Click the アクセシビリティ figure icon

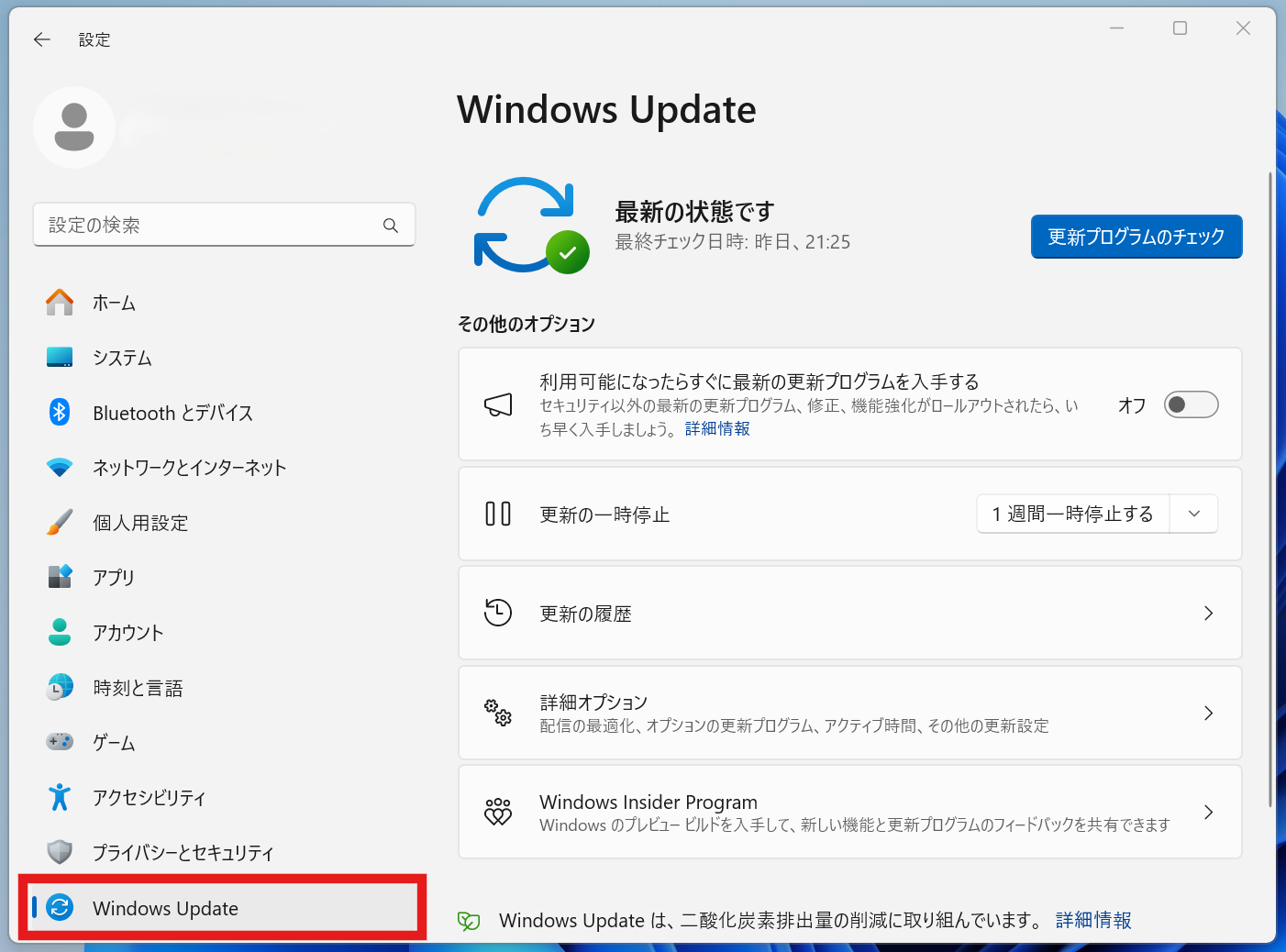[60, 797]
